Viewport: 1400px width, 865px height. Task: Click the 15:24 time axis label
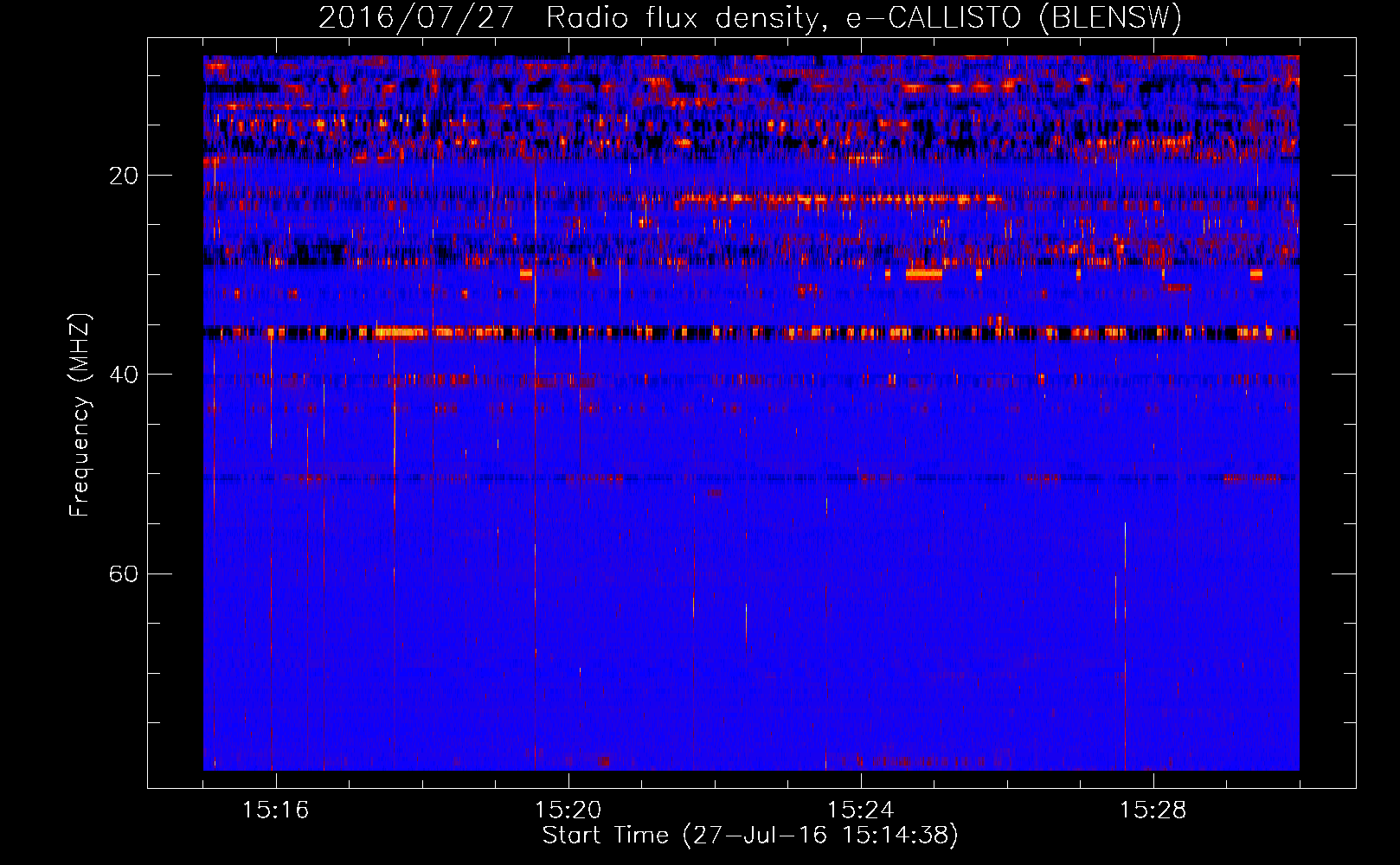pyautogui.click(x=860, y=811)
